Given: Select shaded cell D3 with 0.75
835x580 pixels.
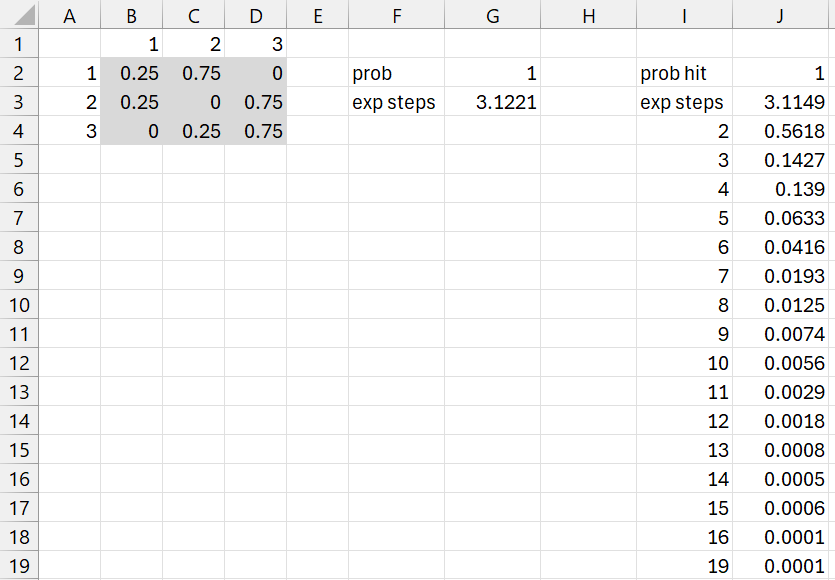Looking at the screenshot, I should click(x=256, y=101).
